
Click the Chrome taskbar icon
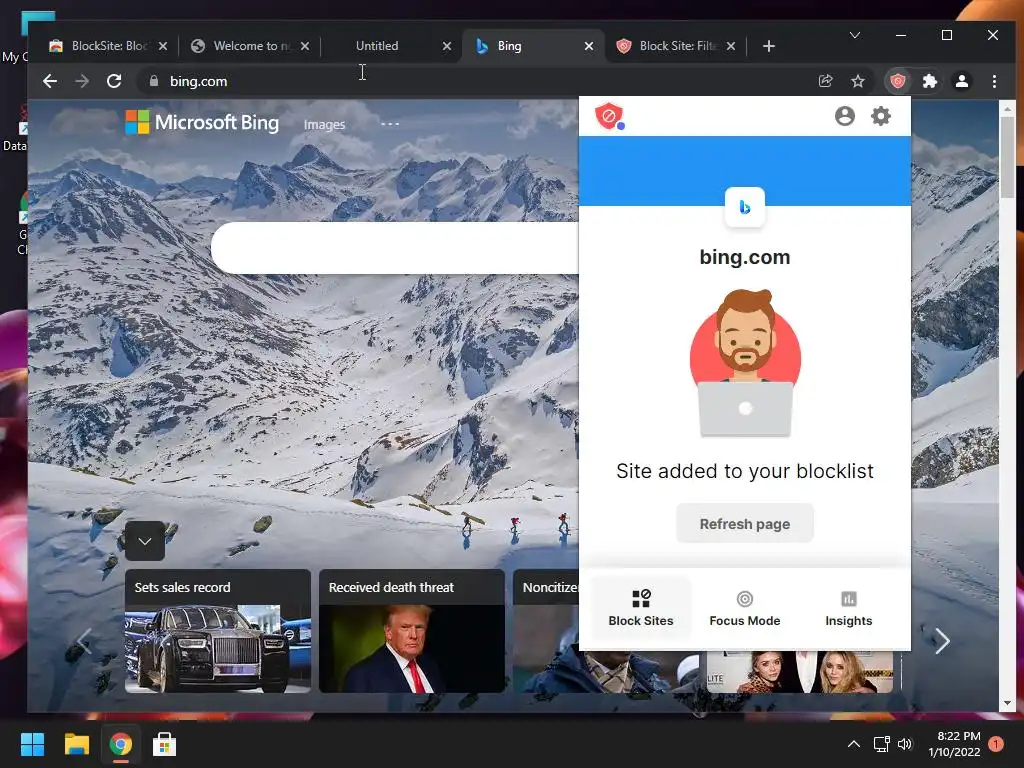click(x=120, y=744)
